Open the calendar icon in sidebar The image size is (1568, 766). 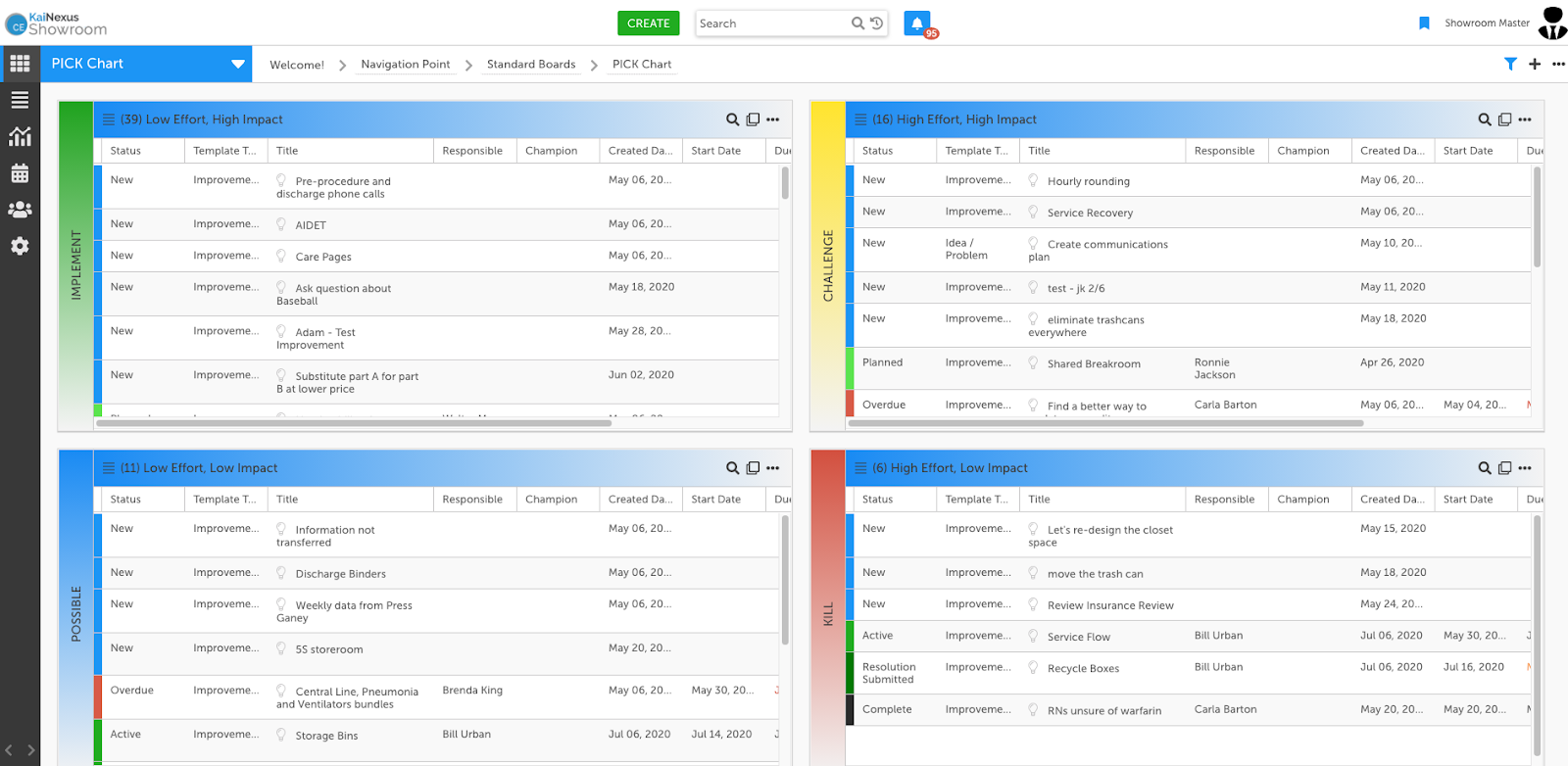20,173
